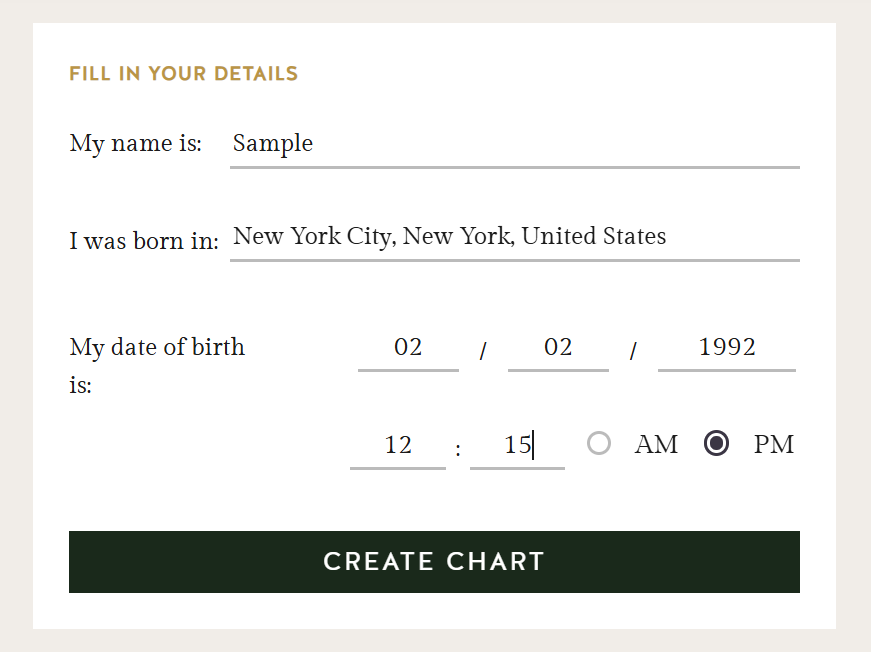Image resolution: width=871 pixels, height=652 pixels.
Task: Click the 'My date of birth is:' label
Action: [157, 365]
